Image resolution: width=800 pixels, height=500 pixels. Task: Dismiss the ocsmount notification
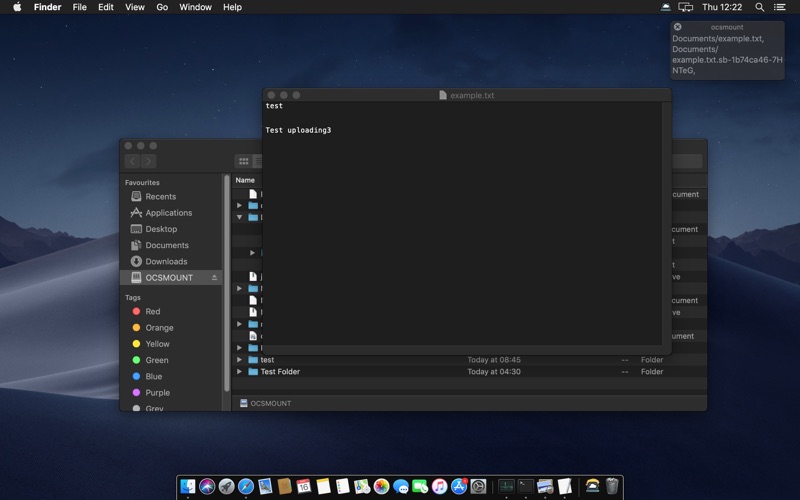click(677, 27)
